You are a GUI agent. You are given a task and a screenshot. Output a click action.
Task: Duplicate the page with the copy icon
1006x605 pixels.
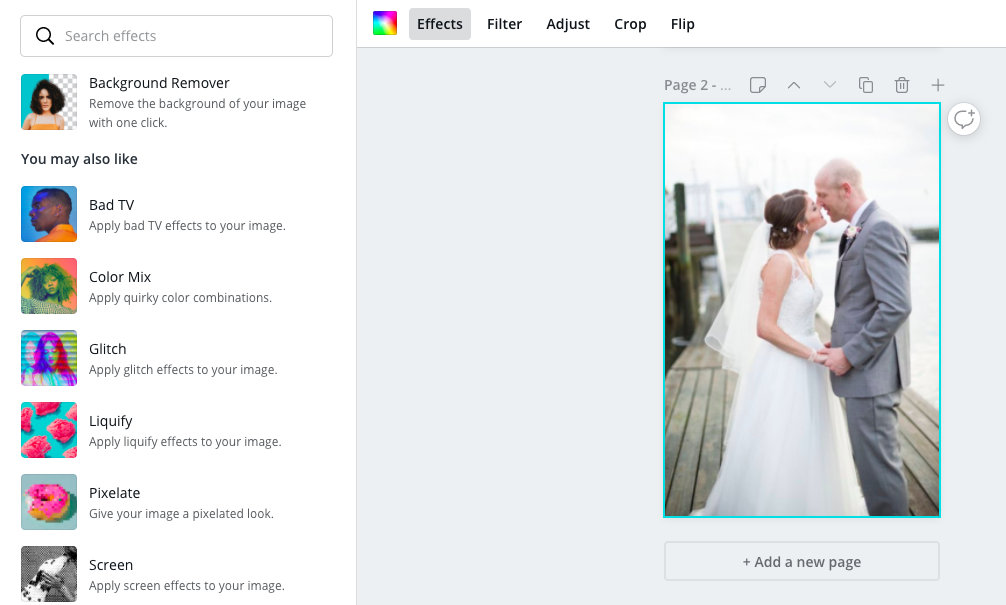tap(866, 85)
